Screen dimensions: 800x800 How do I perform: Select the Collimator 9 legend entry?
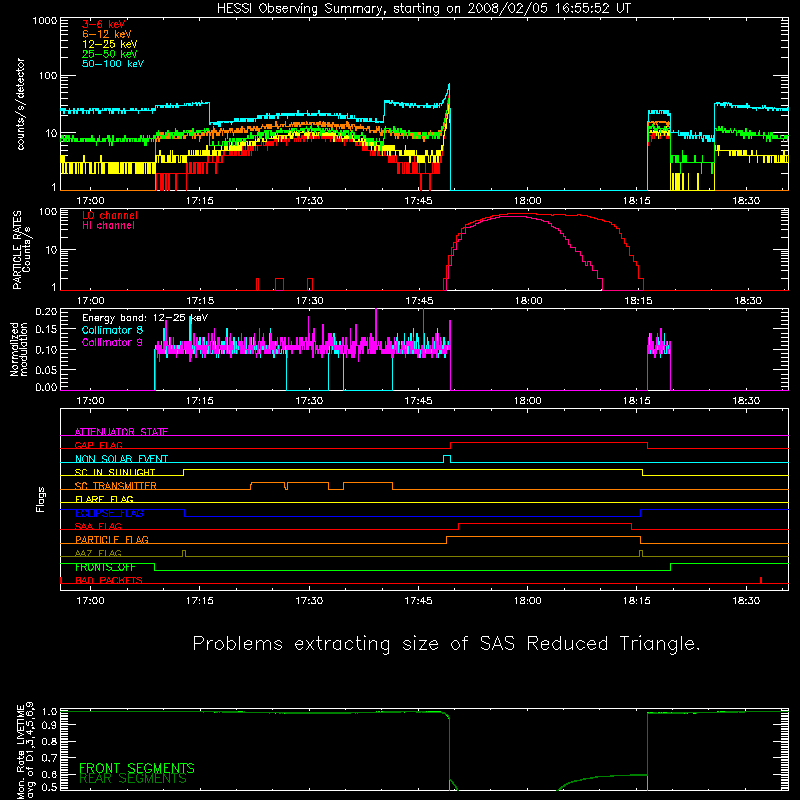pyautogui.click(x=112, y=342)
